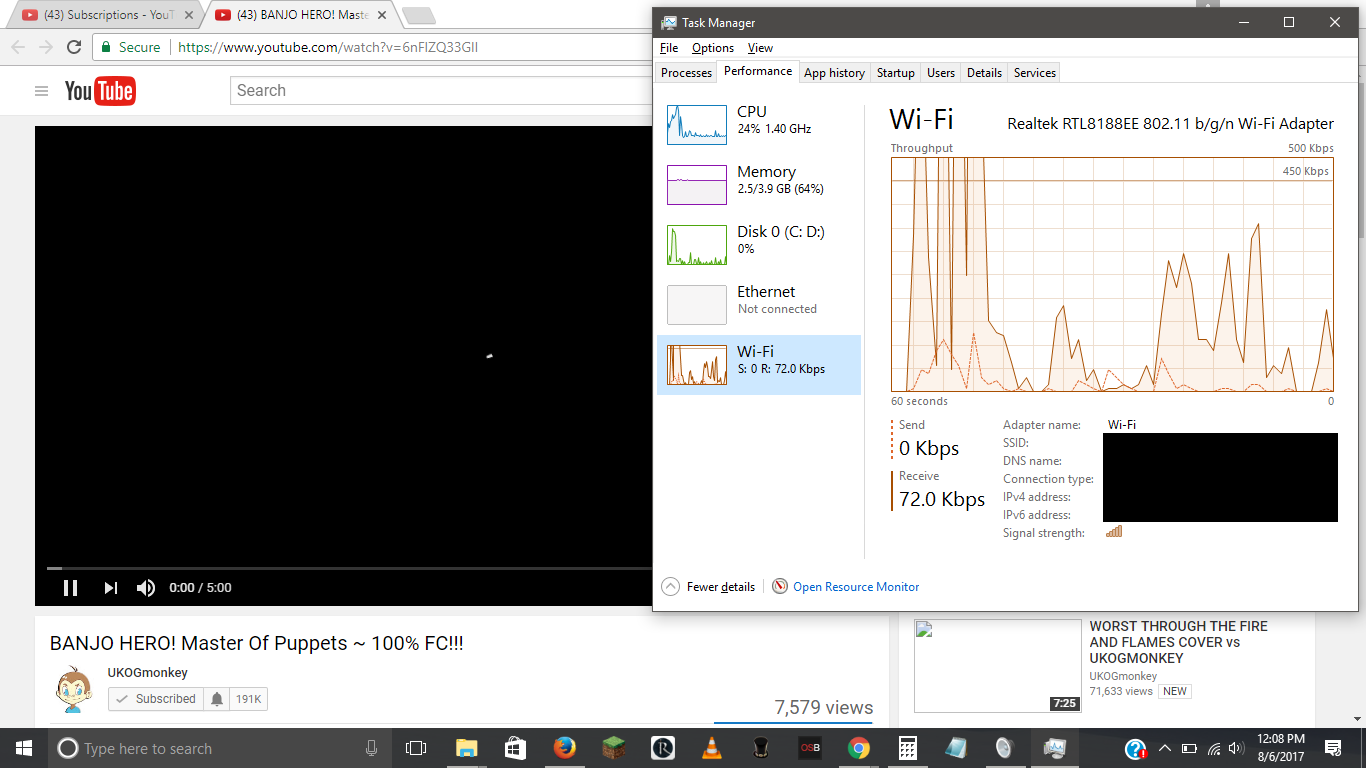Screen dimensions: 1366x768
Task: Reload the page in Chrome
Action: pyautogui.click(x=74, y=47)
